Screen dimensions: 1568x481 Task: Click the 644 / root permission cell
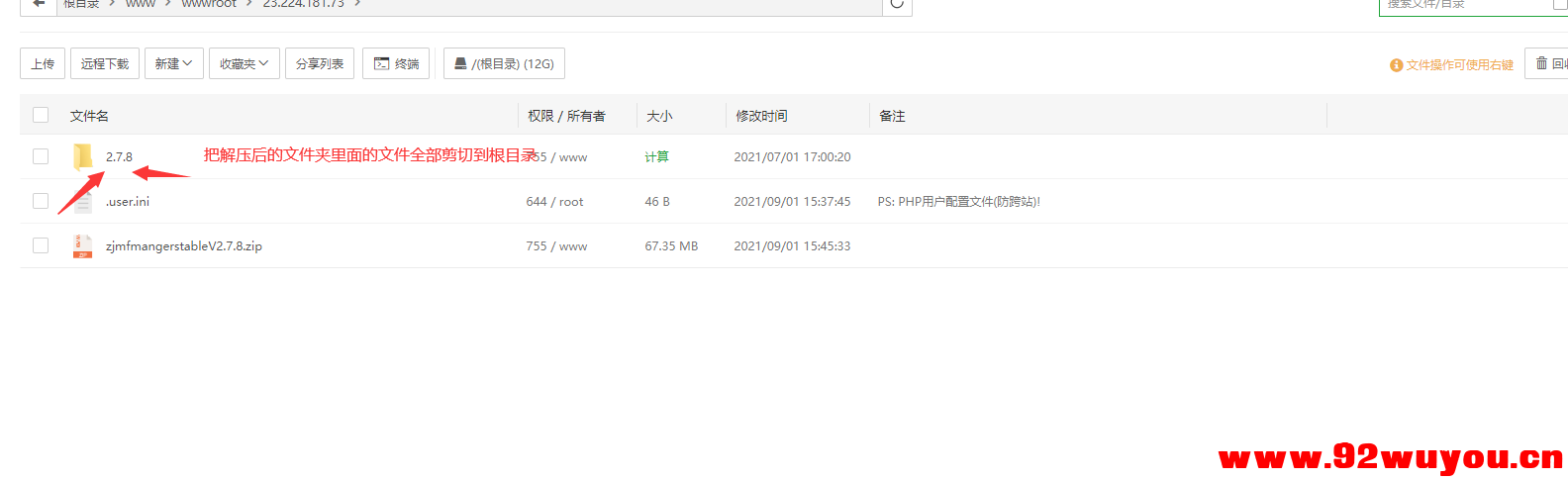[x=554, y=201]
